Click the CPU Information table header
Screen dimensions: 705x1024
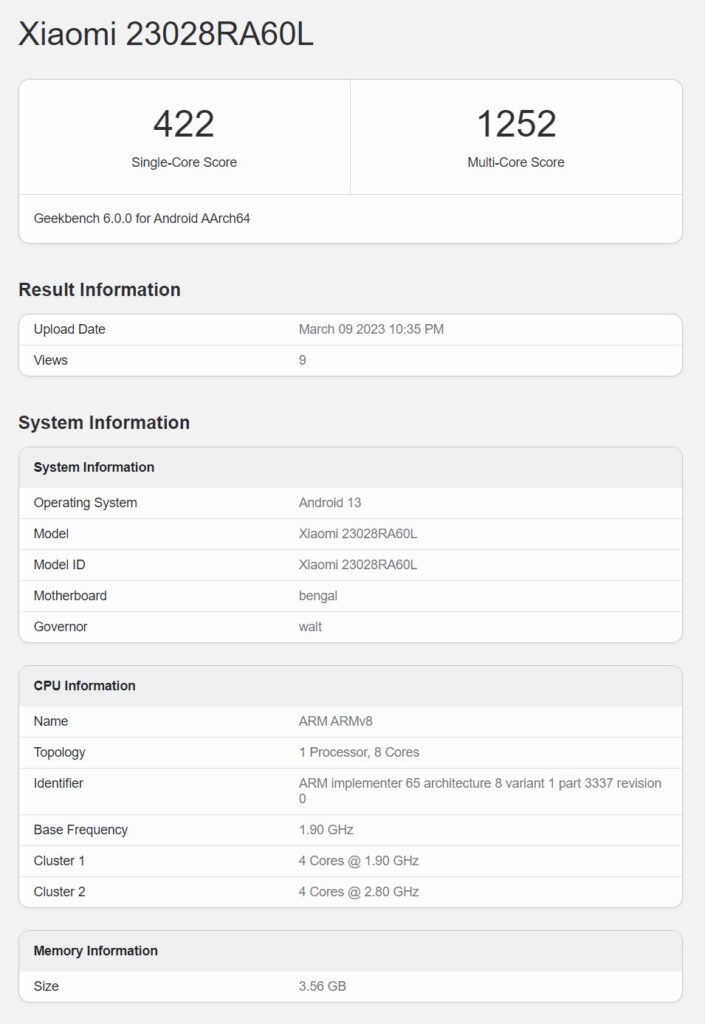point(84,686)
